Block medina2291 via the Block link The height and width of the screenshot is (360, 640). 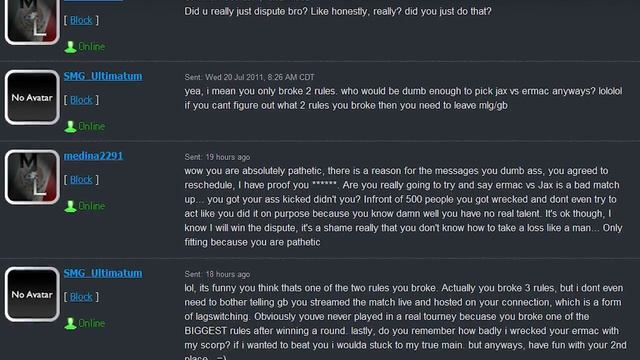tap(81, 180)
